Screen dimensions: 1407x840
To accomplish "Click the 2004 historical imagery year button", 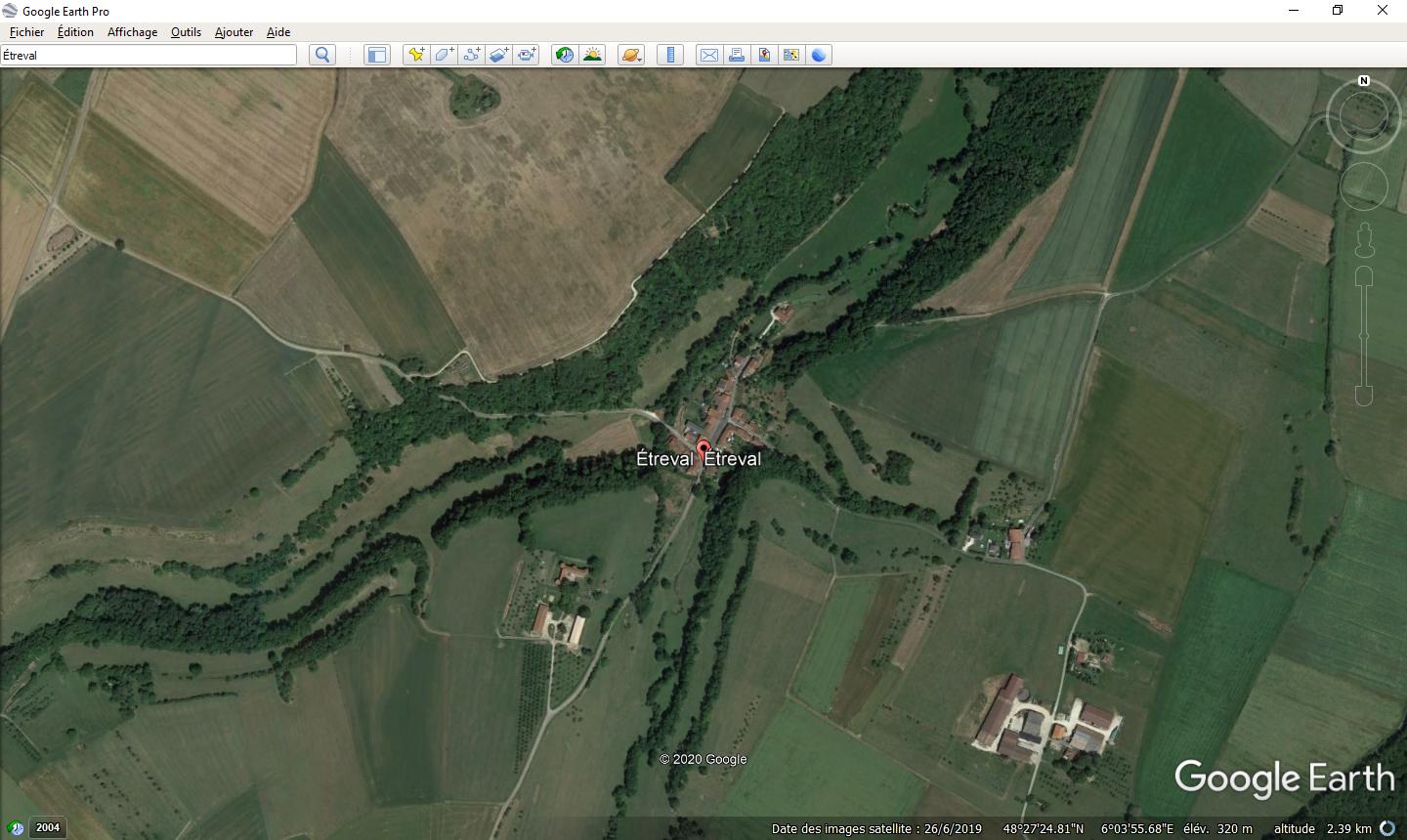I will (47, 827).
